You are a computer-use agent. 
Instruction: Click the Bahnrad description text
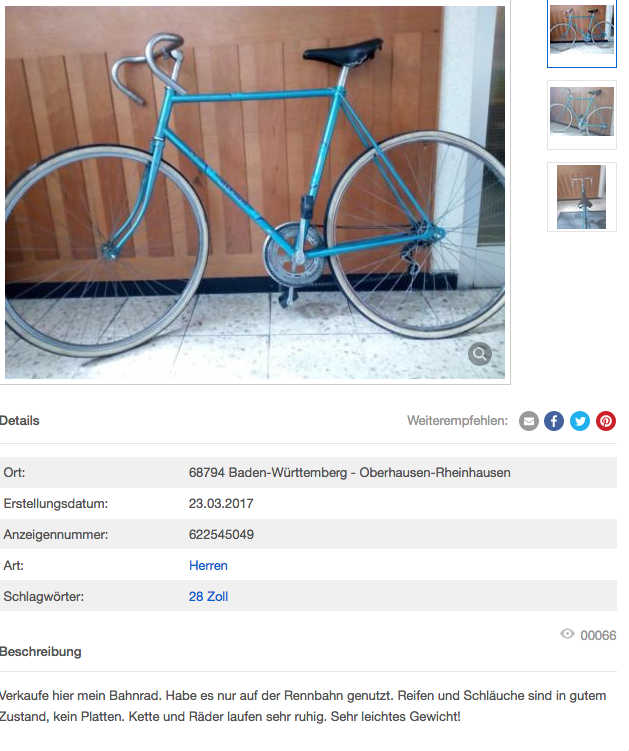tap(303, 706)
